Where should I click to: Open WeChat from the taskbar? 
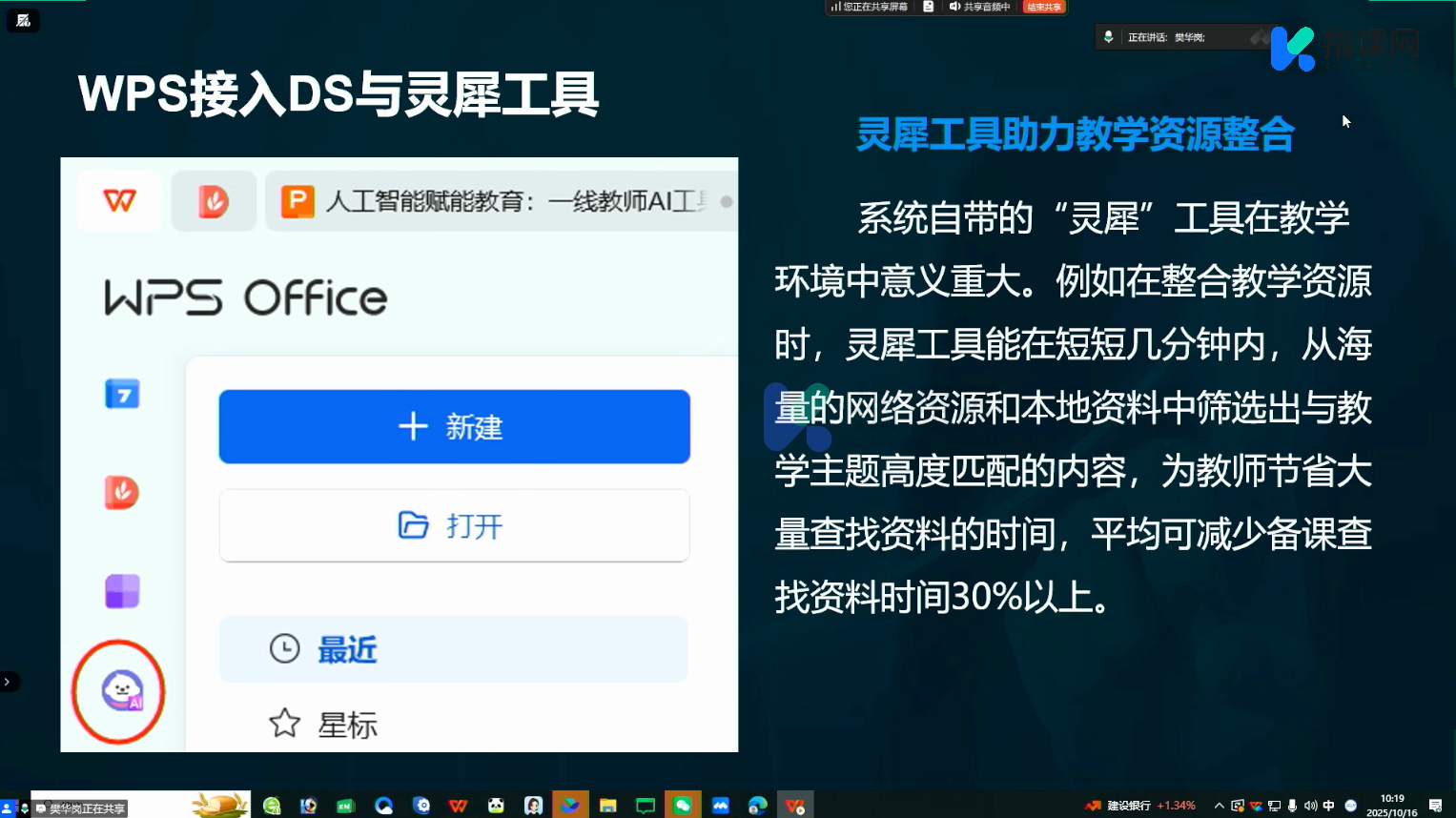683,806
